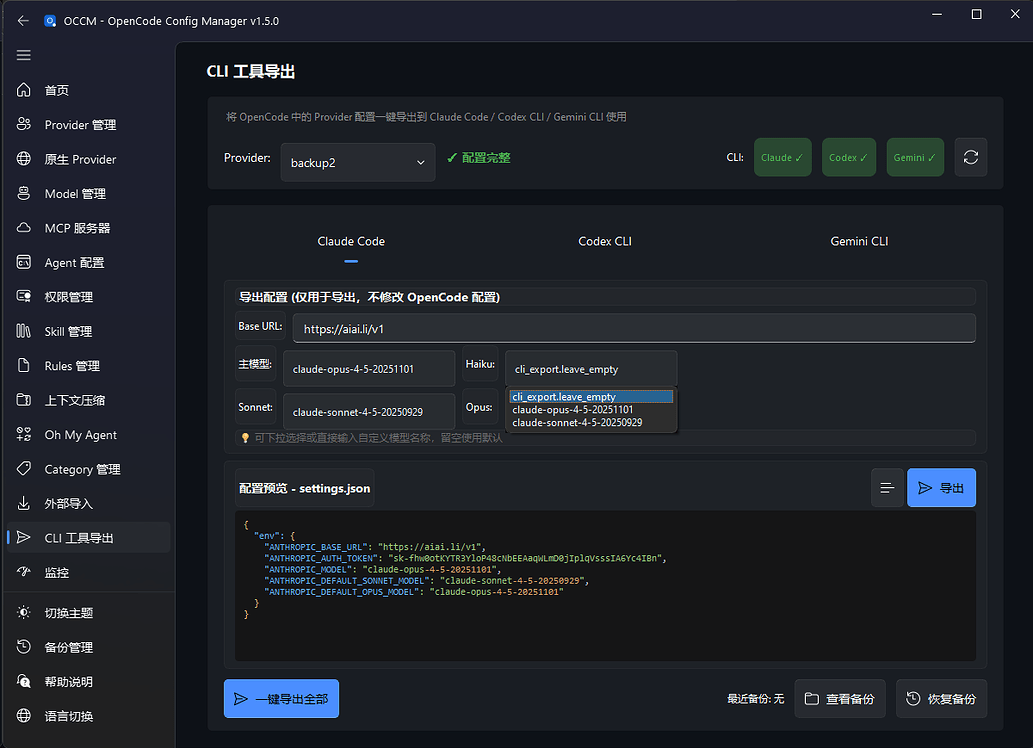
Task: Open the 主模型 model combo box
Action: (x=369, y=368)
